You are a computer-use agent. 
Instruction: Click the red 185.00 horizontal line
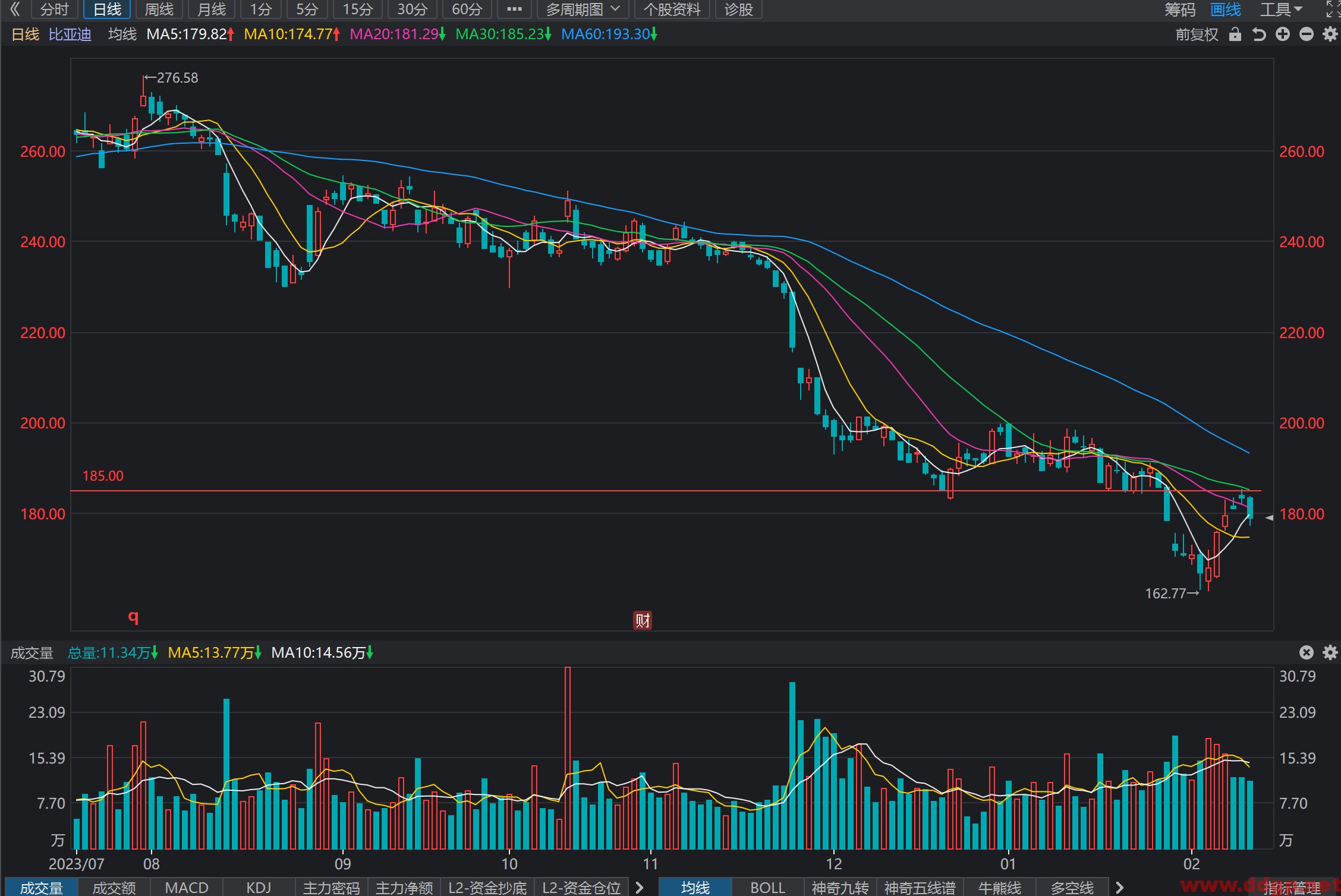[666, 491]
